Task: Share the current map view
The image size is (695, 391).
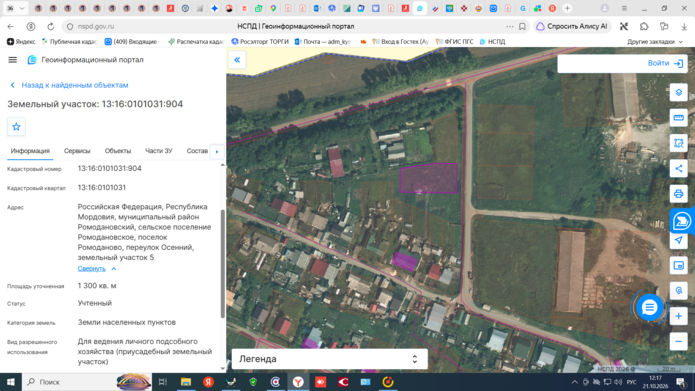Action: pyautogui.click(x=678, y=168)
